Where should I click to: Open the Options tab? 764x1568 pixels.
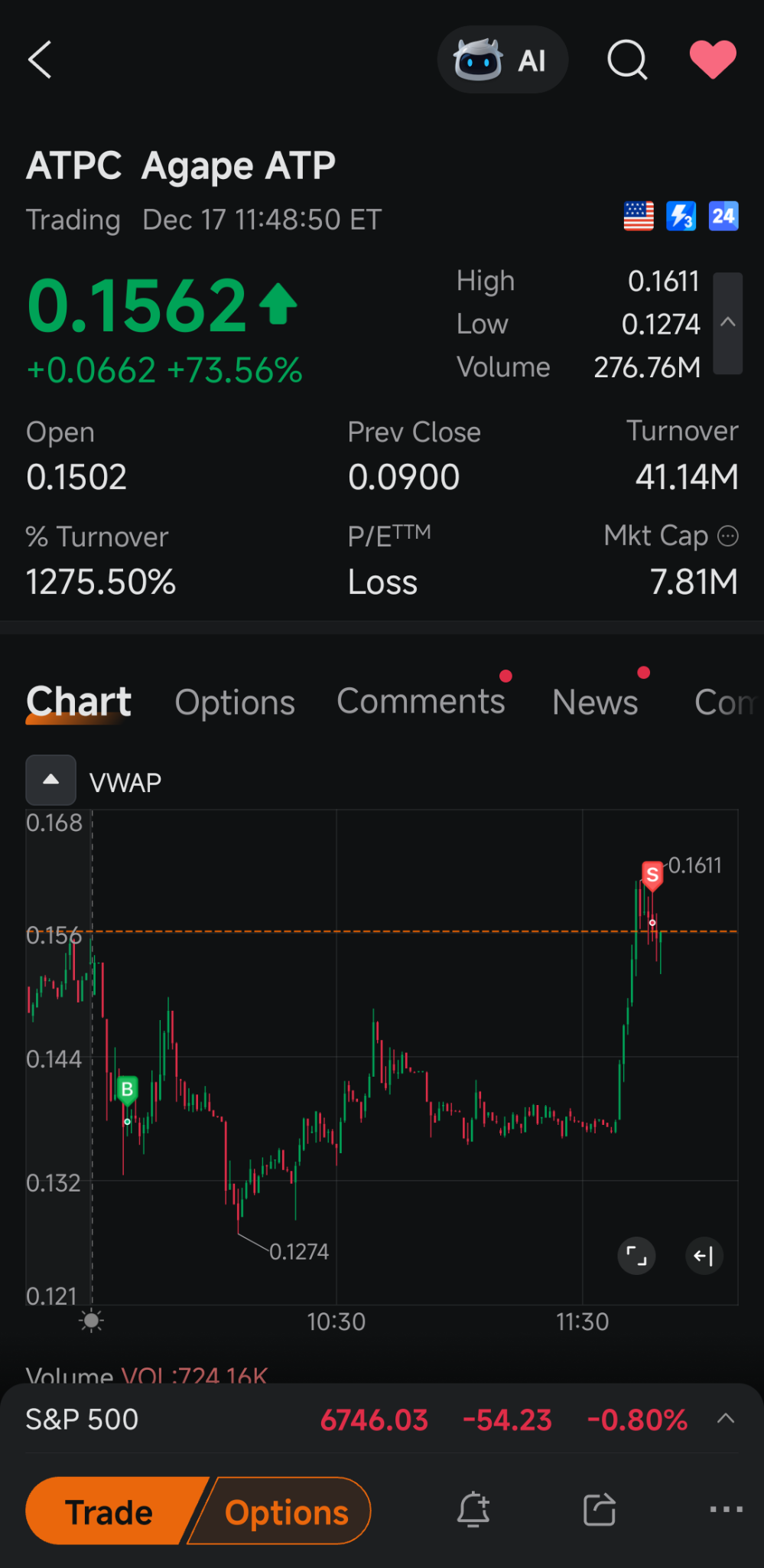[235, 703]
